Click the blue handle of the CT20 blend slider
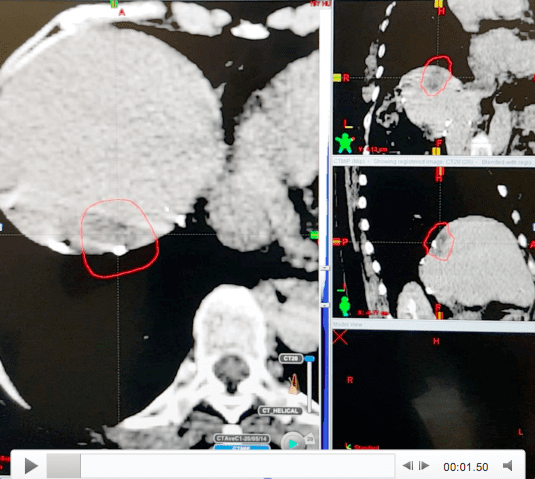535x479 pixels. pos(309,359)
